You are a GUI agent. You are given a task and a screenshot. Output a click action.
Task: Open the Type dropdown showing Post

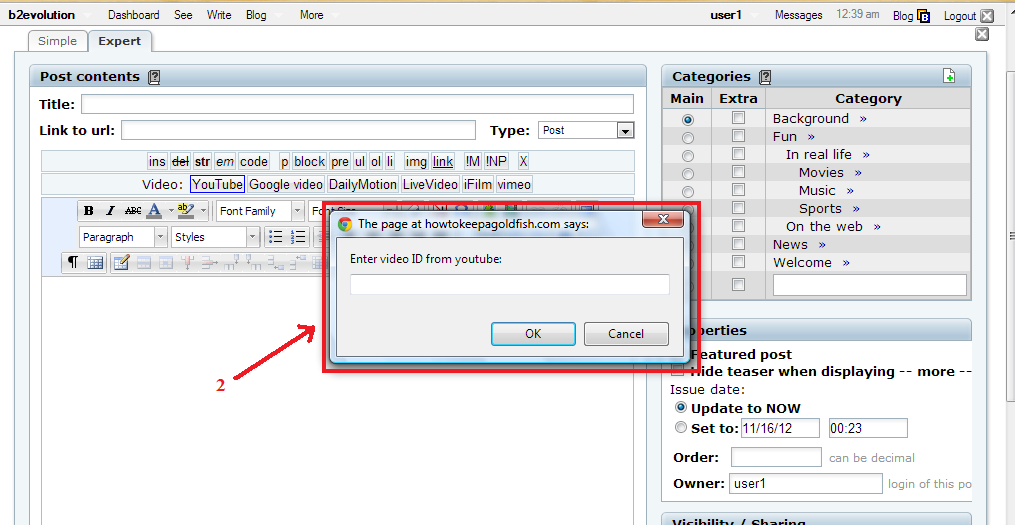586,130
